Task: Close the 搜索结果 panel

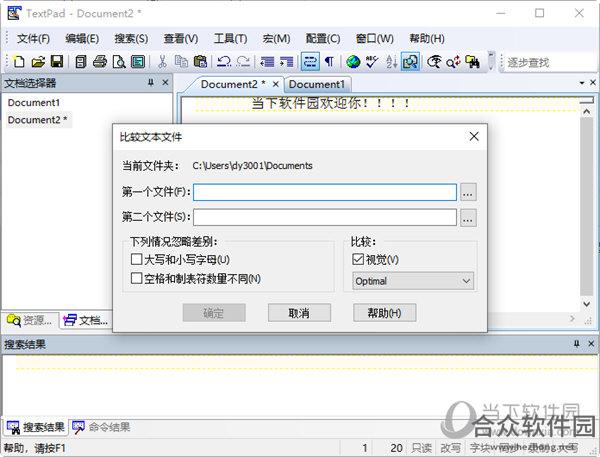Action: click(x=591, y=344)
